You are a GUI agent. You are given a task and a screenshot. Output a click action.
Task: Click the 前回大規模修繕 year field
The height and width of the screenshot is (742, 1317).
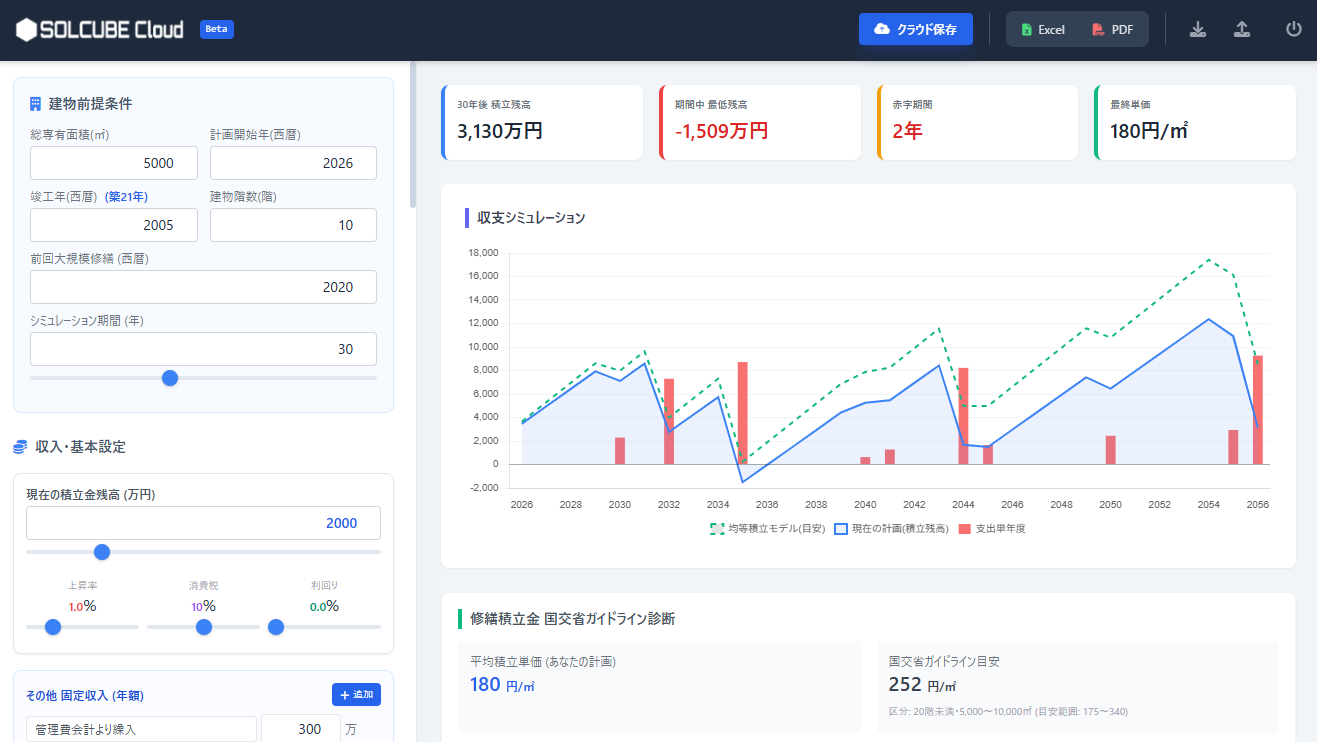[x=203, y=287]
